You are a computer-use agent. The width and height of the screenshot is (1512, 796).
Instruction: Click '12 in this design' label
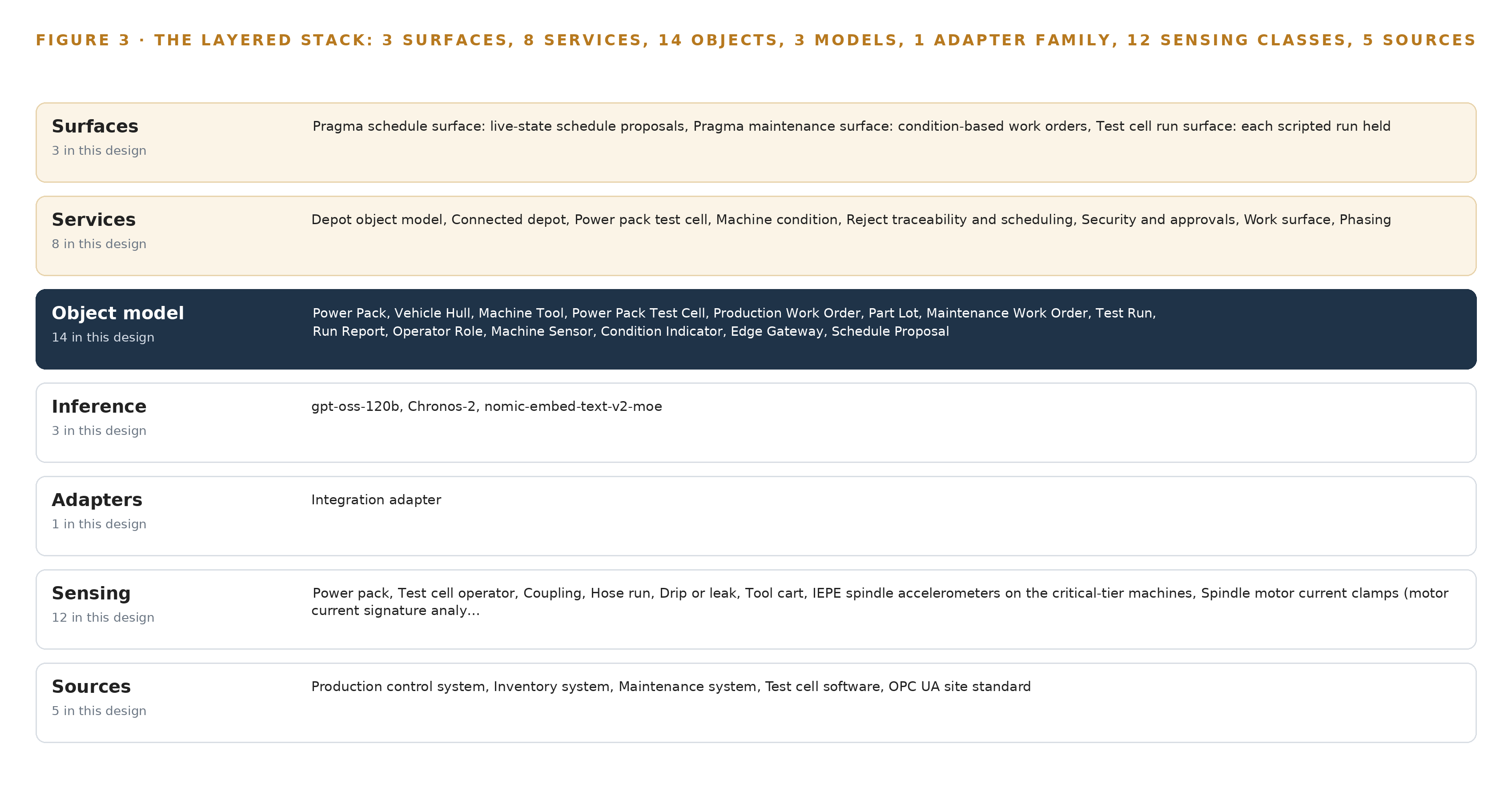coord(103,618)
